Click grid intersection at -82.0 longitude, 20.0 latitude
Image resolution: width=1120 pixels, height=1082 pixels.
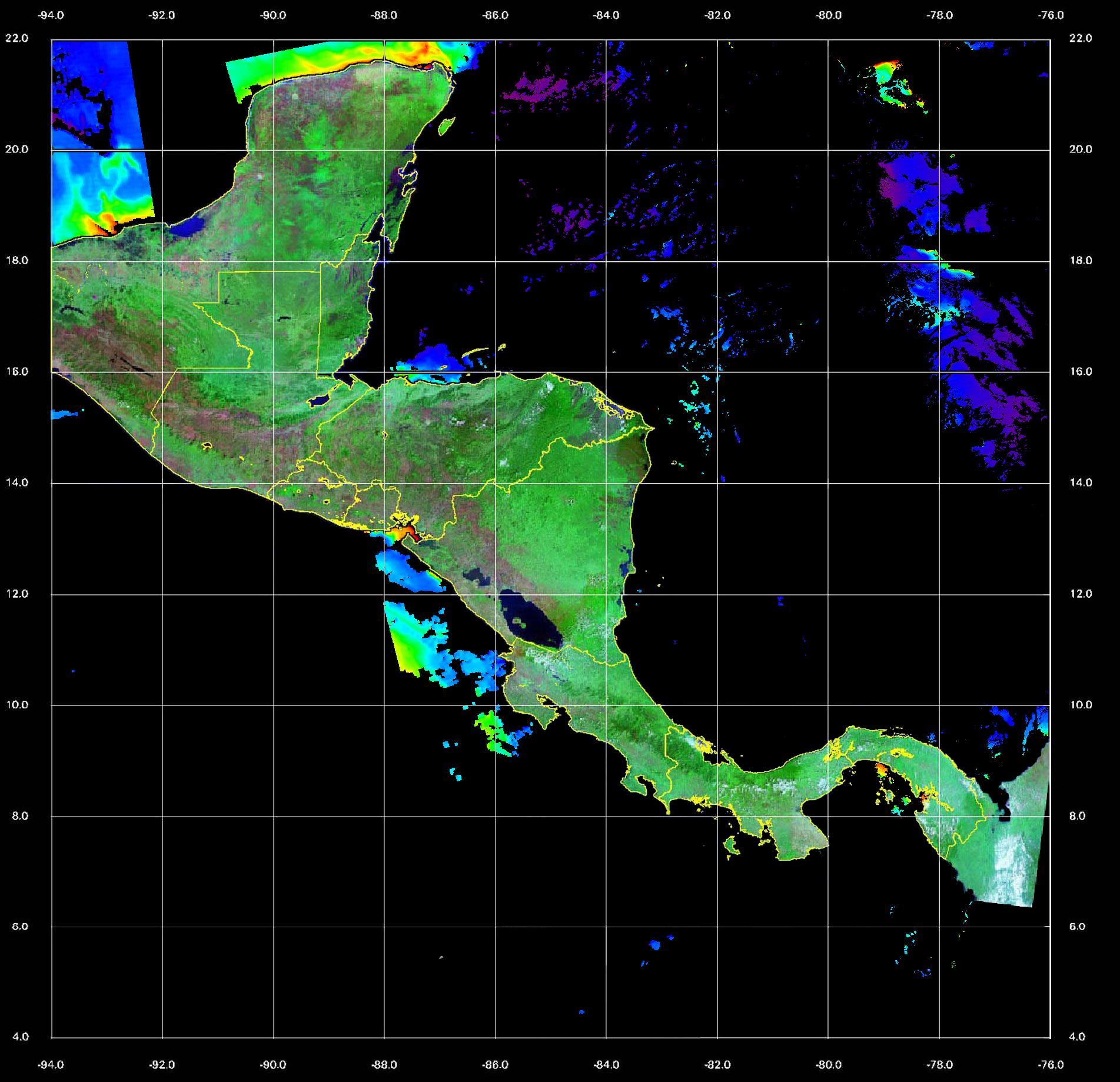[717, 150]
